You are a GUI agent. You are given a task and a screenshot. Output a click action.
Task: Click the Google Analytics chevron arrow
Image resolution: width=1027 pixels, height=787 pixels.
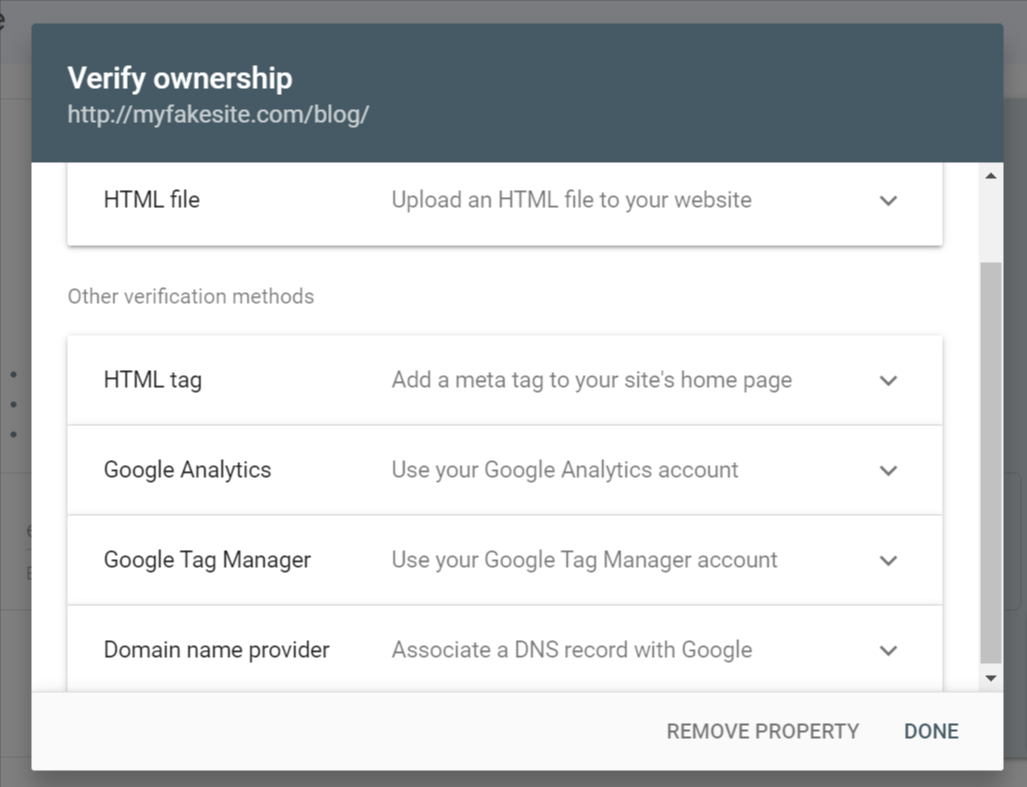pyautogui.click(x=888, y=470)
